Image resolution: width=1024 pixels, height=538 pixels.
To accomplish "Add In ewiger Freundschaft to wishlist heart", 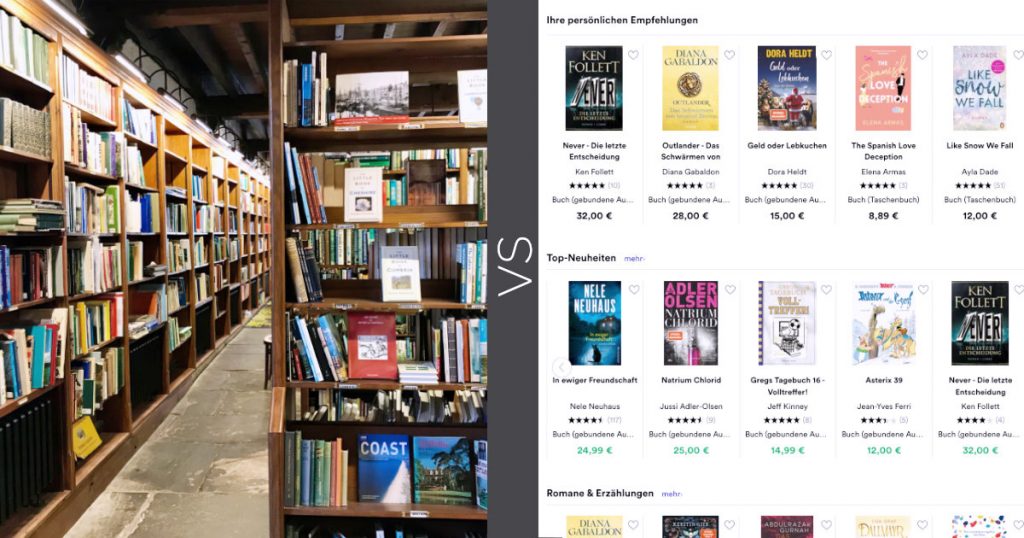I will click(x=633, y=289).
